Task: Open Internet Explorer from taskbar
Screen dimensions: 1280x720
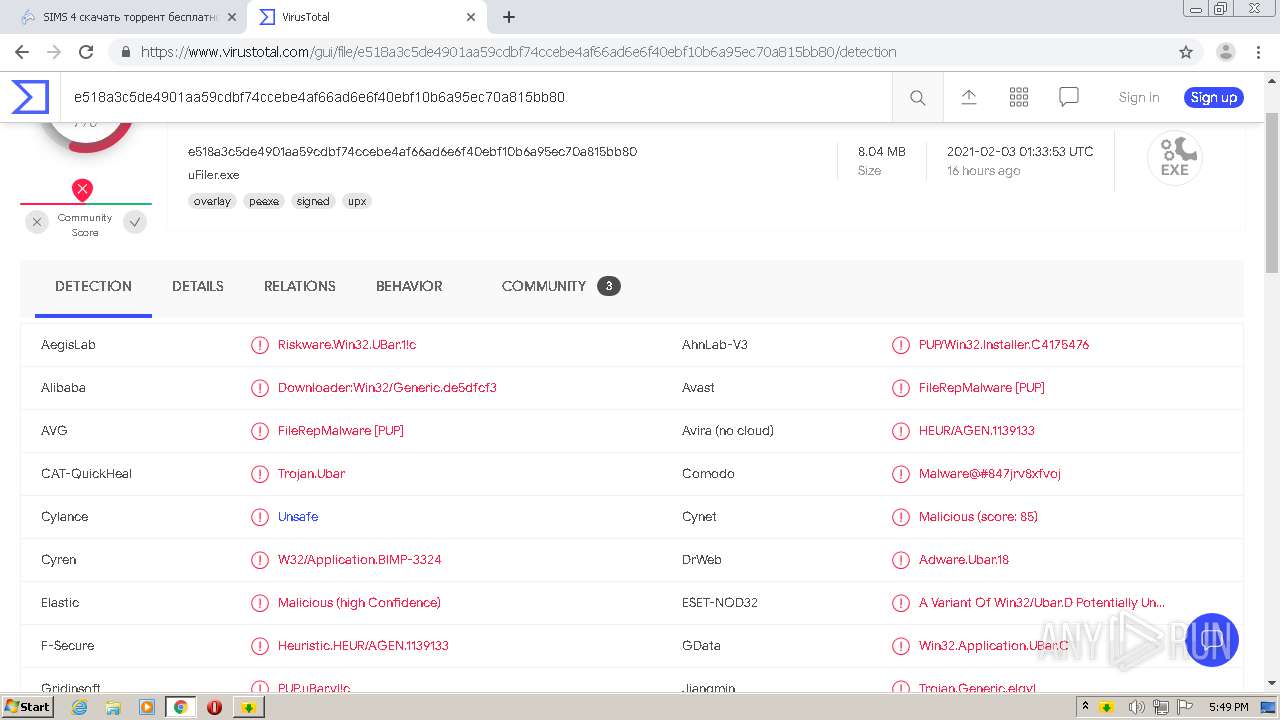Action: (80, 707)
